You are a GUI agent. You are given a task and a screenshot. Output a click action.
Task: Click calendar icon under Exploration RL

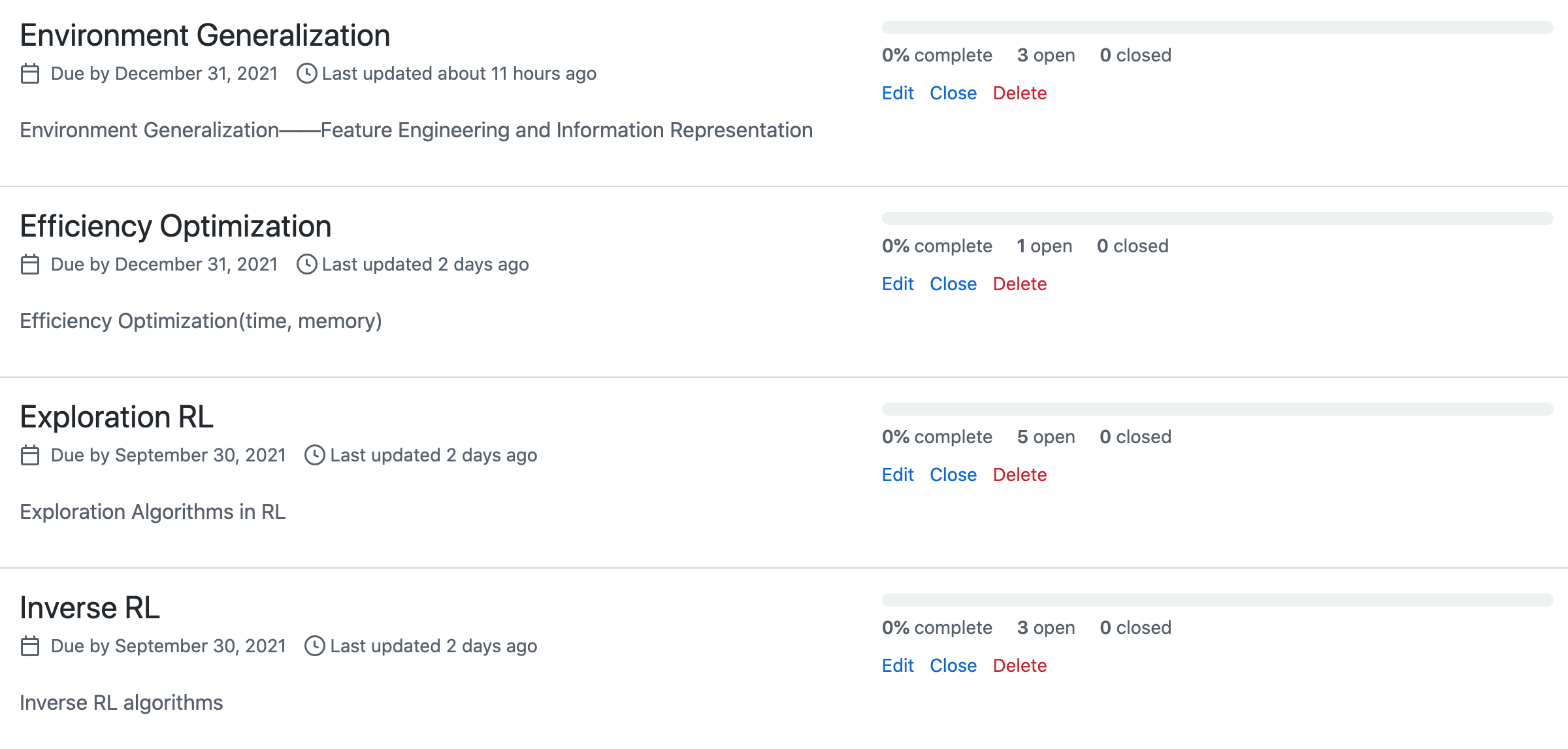click(30, 456)
